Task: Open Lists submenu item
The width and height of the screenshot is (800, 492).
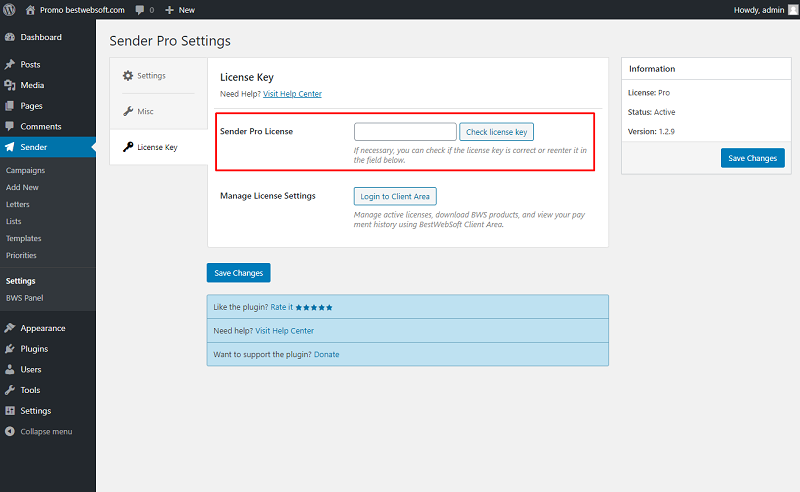Action: point(13,221)
